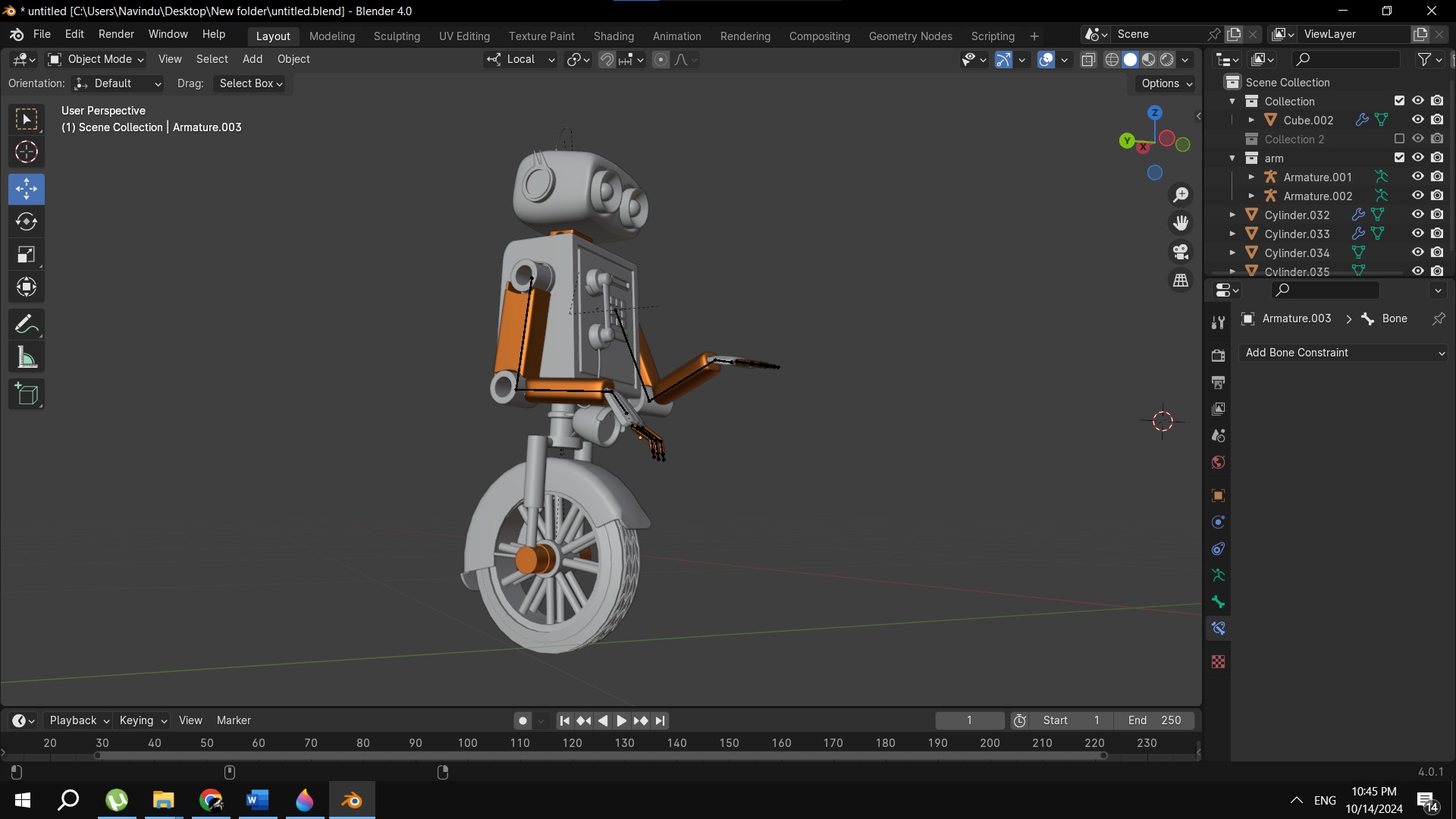Viewport: 1456px width, 819px height.
Task: Open Add Bone Constraint dropdown
Action: click(x=1343, y=353)
